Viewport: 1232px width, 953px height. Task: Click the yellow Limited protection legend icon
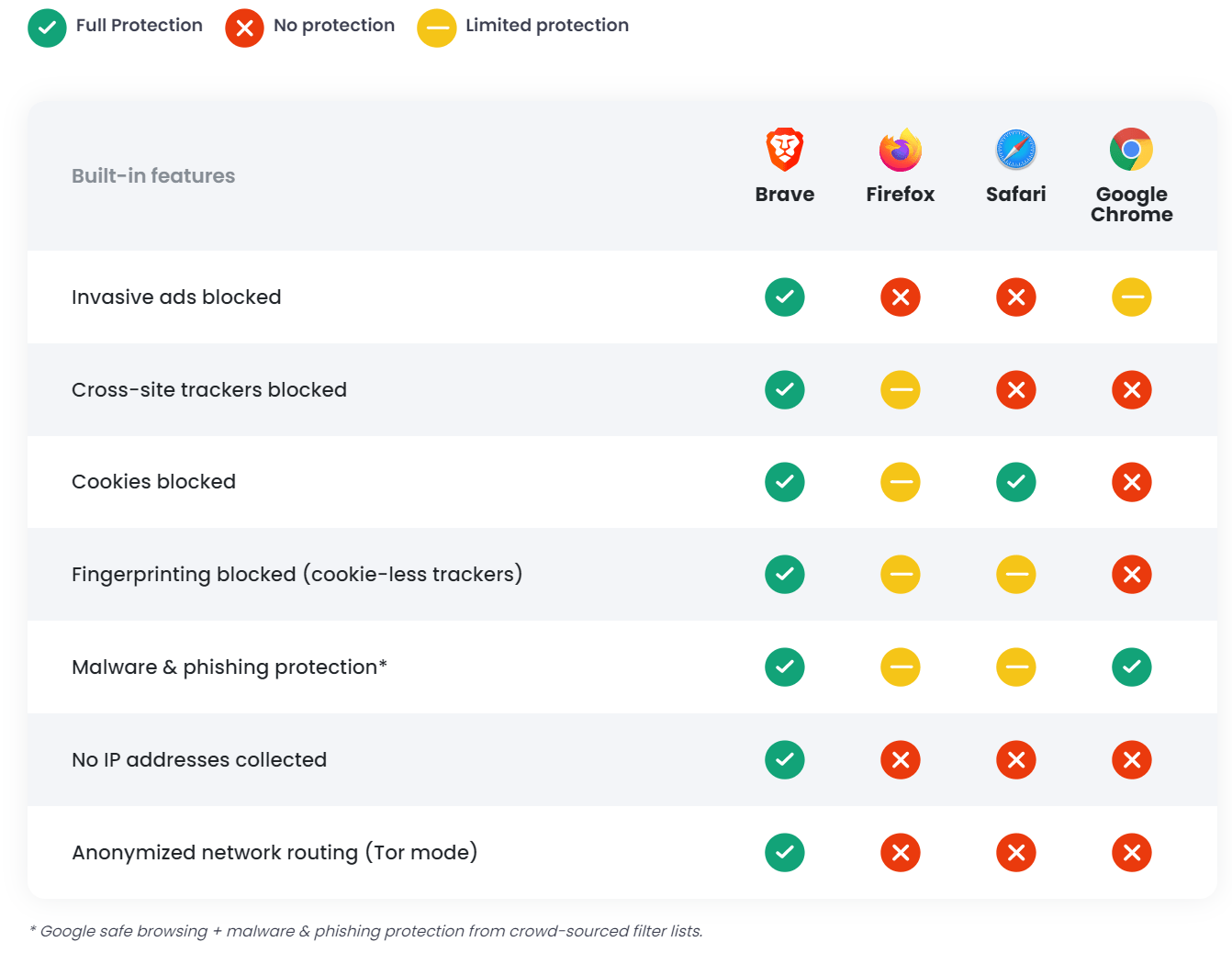pos(437,28)
